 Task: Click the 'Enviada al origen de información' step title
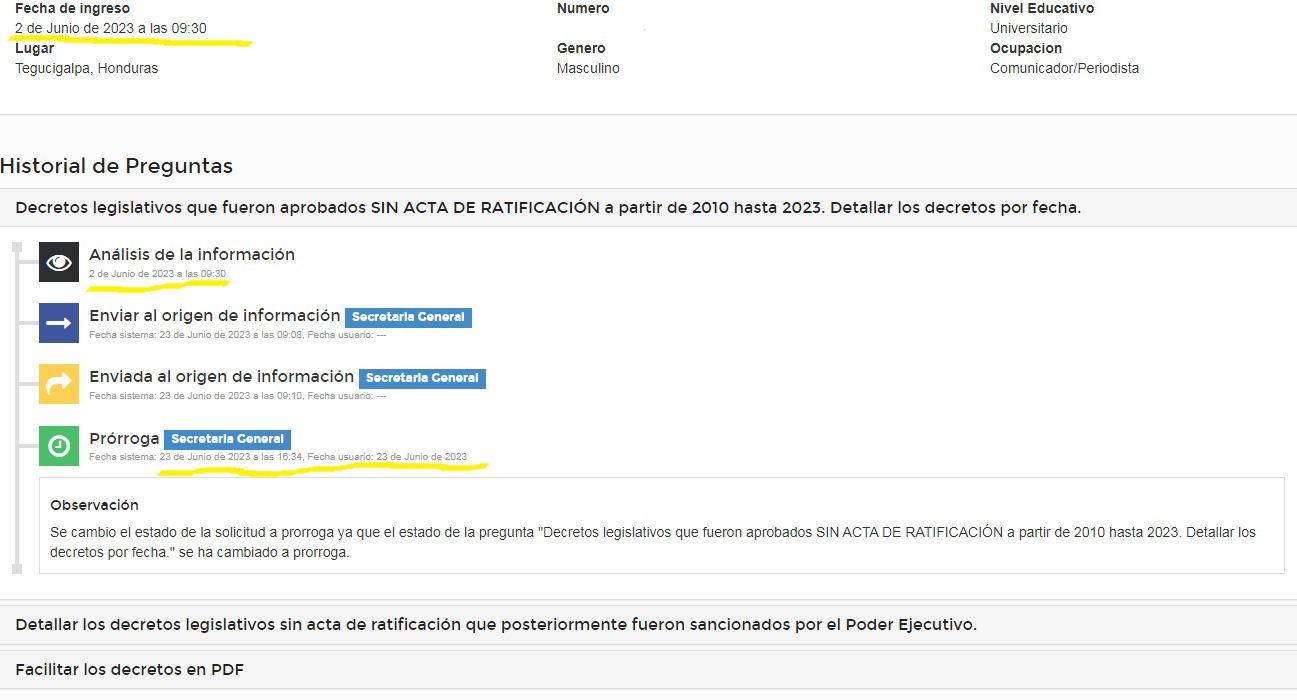(221, 377)
